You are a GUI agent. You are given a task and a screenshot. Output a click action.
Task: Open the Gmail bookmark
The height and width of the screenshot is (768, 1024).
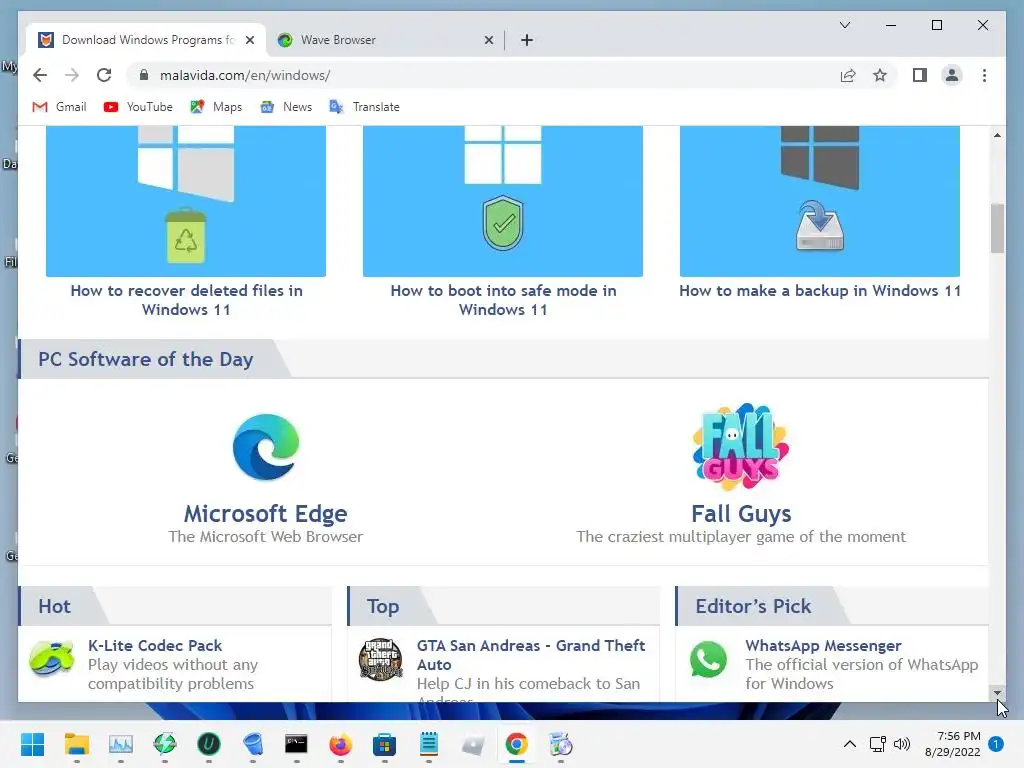click(59, 106)
